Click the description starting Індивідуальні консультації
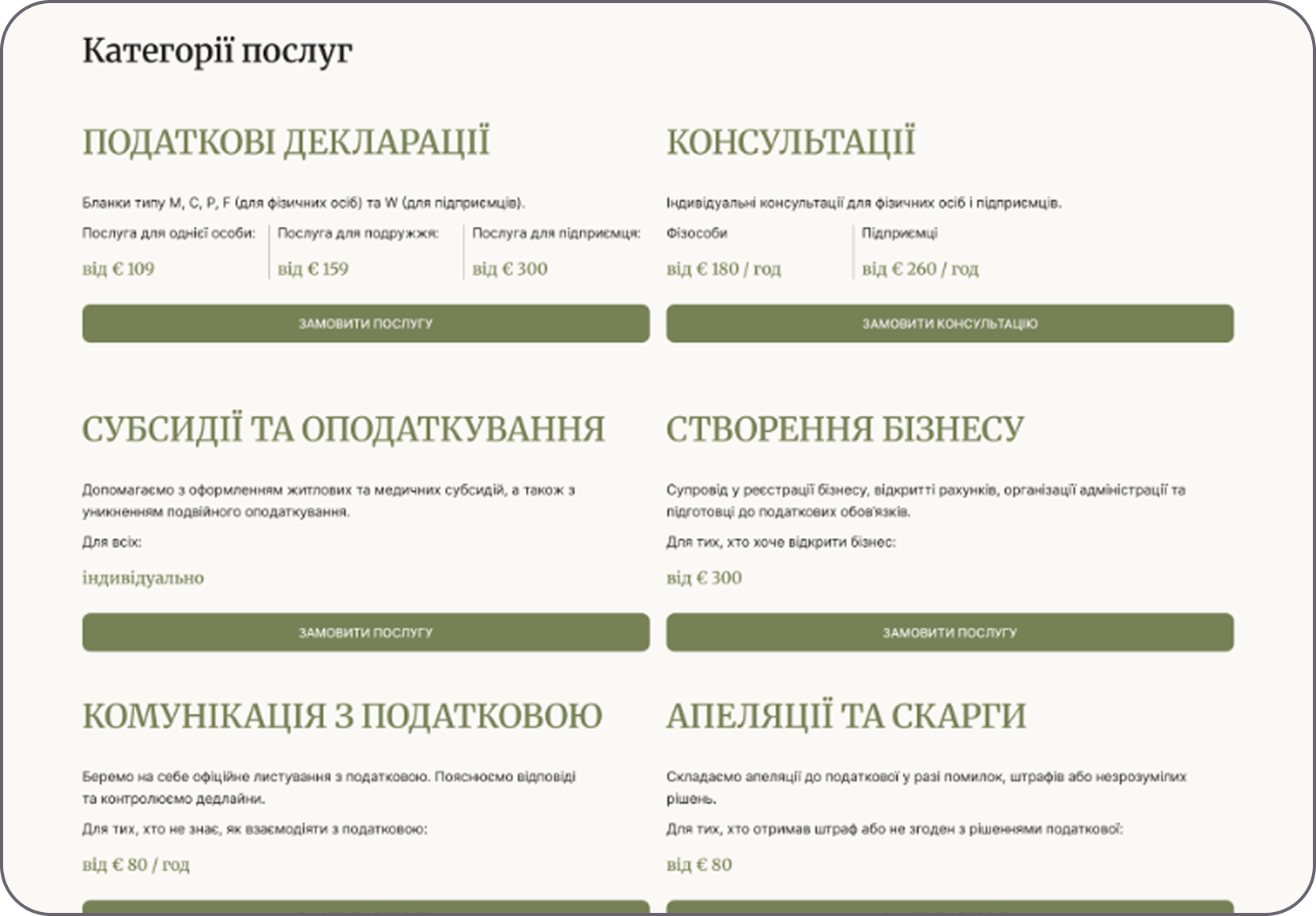This screenshot has height=916, width=1316. pyautogui.click(x=864, y=203)
